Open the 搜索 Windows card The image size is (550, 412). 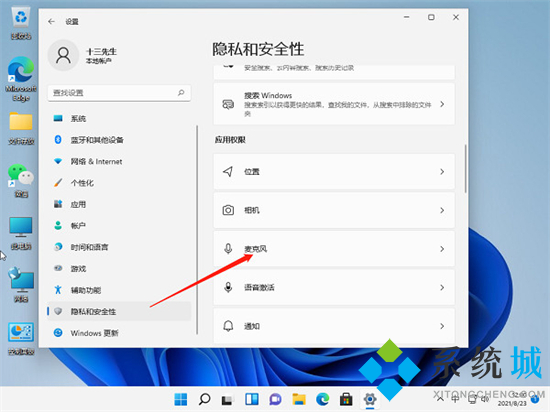click(x=334, y=104)
